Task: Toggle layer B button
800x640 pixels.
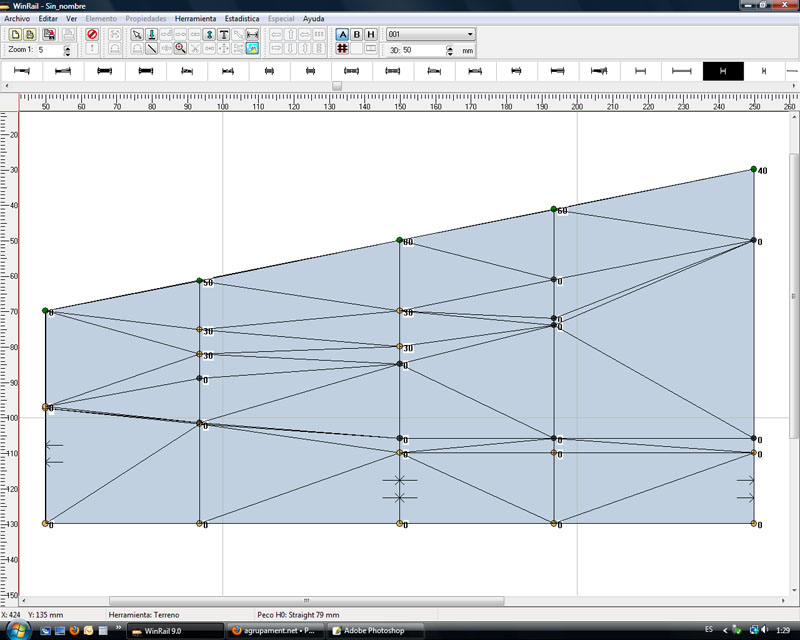Action: pyautogui.click(x=356, y=34)
